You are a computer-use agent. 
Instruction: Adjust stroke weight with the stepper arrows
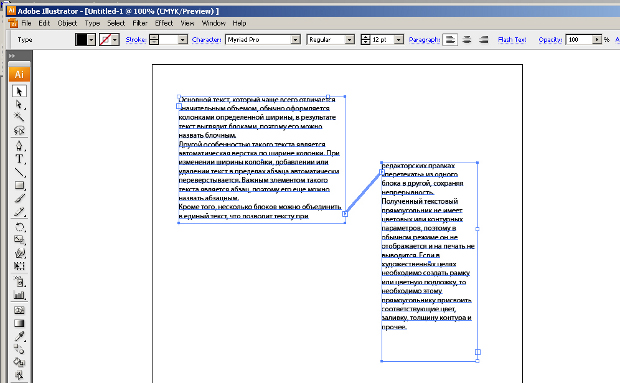coord(154,40)
